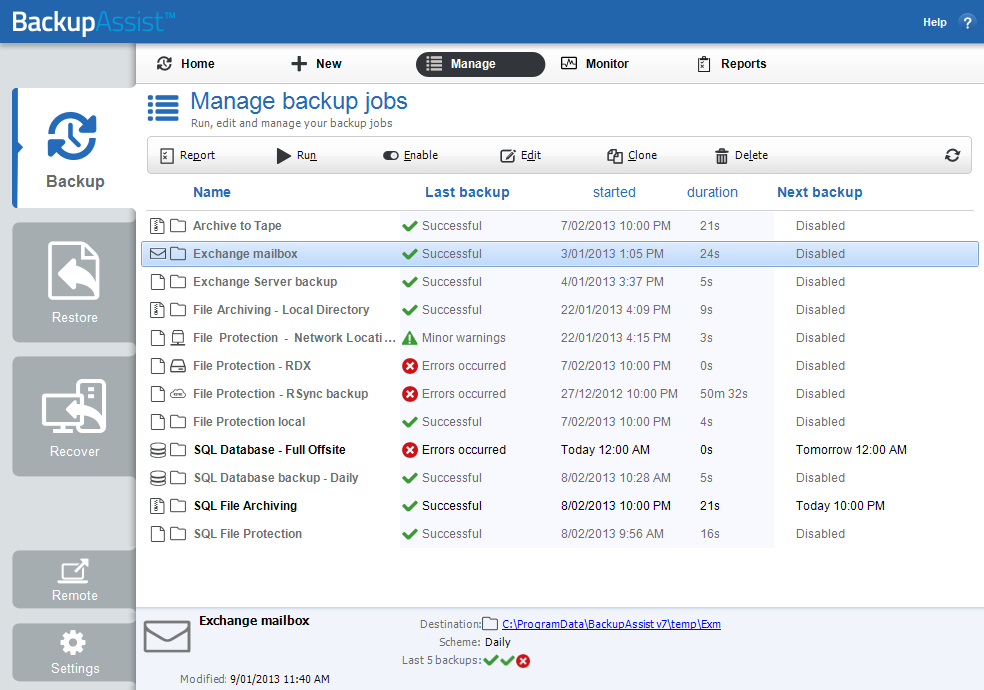Open Settings in the sidebar

coord(75,652)
